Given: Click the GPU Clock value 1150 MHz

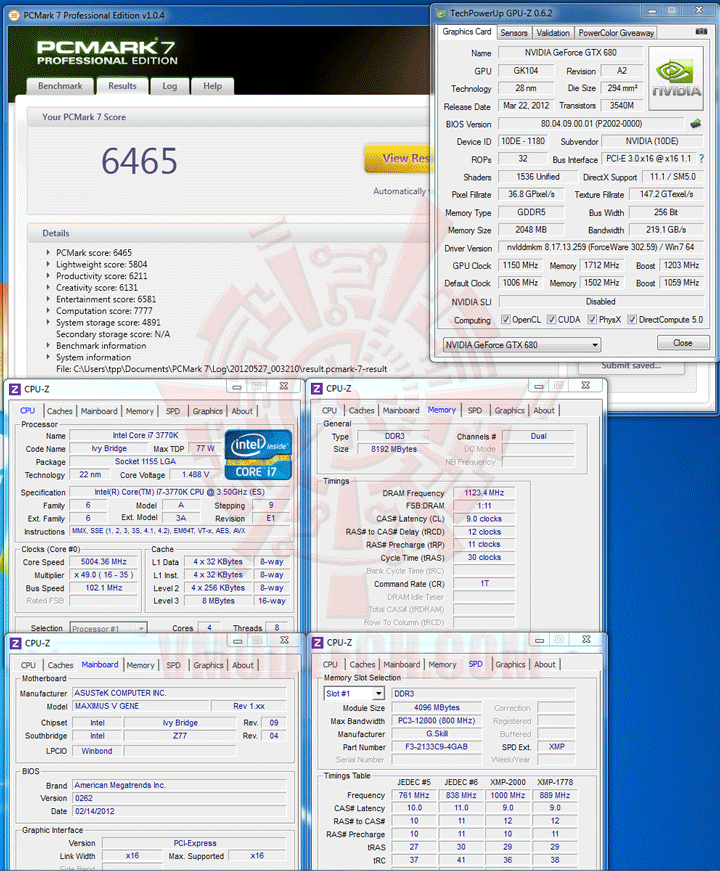Looking at the screenshot, I should click(x=520, y=266).
